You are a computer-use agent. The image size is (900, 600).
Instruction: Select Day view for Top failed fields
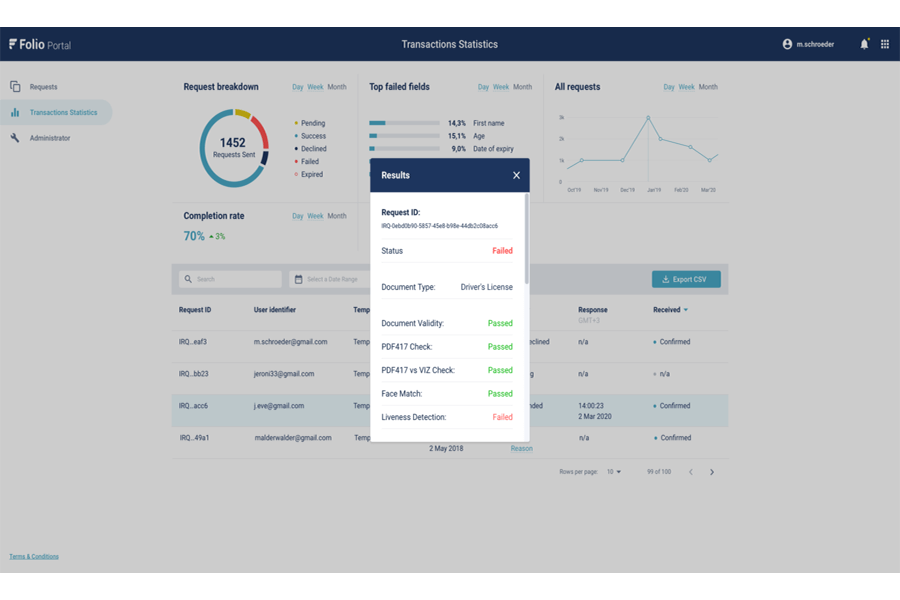click(x=483, y=87)
